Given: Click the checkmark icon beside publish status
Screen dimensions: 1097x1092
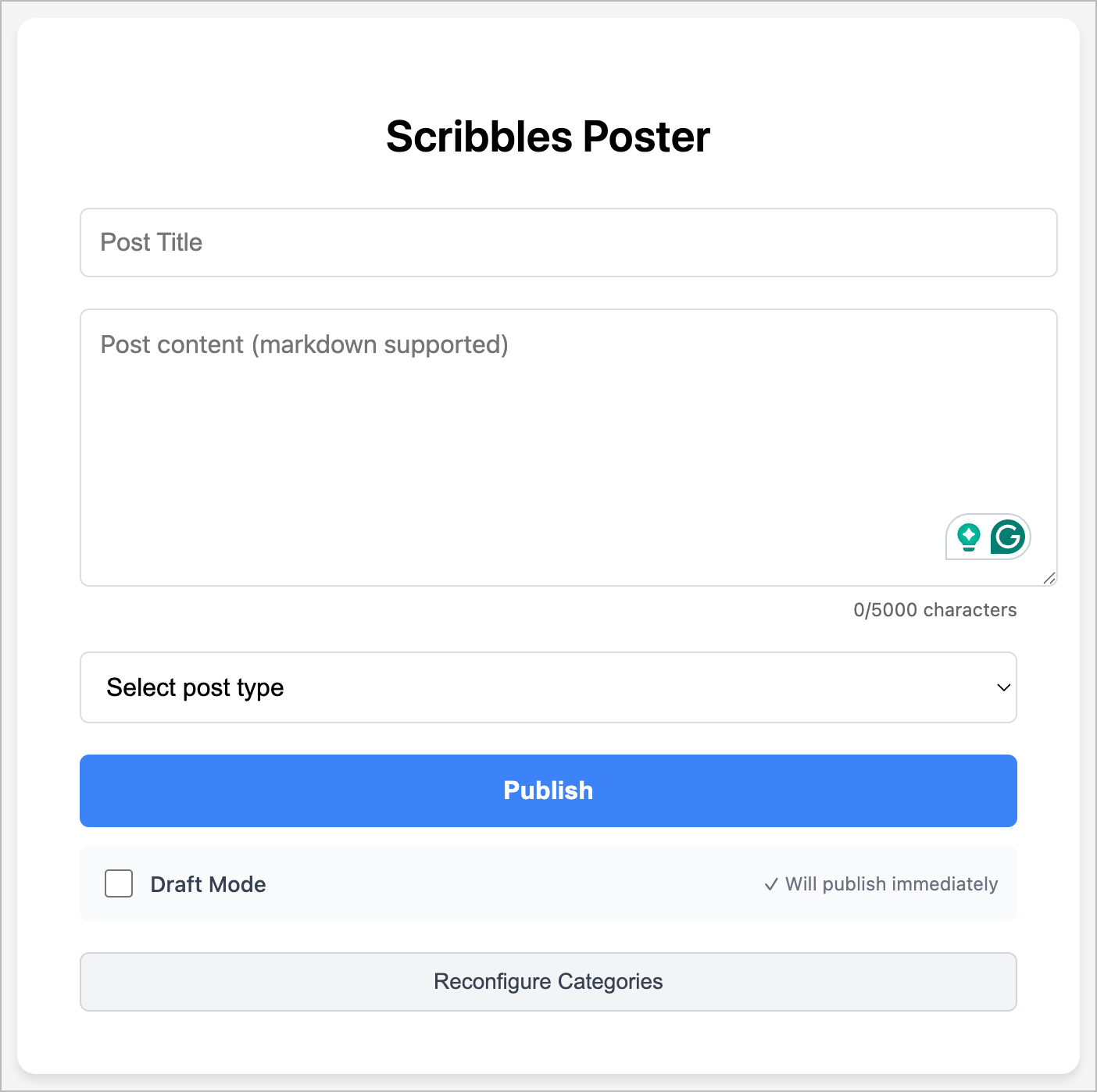Looking at the screenshot, I should pos(771,884).
